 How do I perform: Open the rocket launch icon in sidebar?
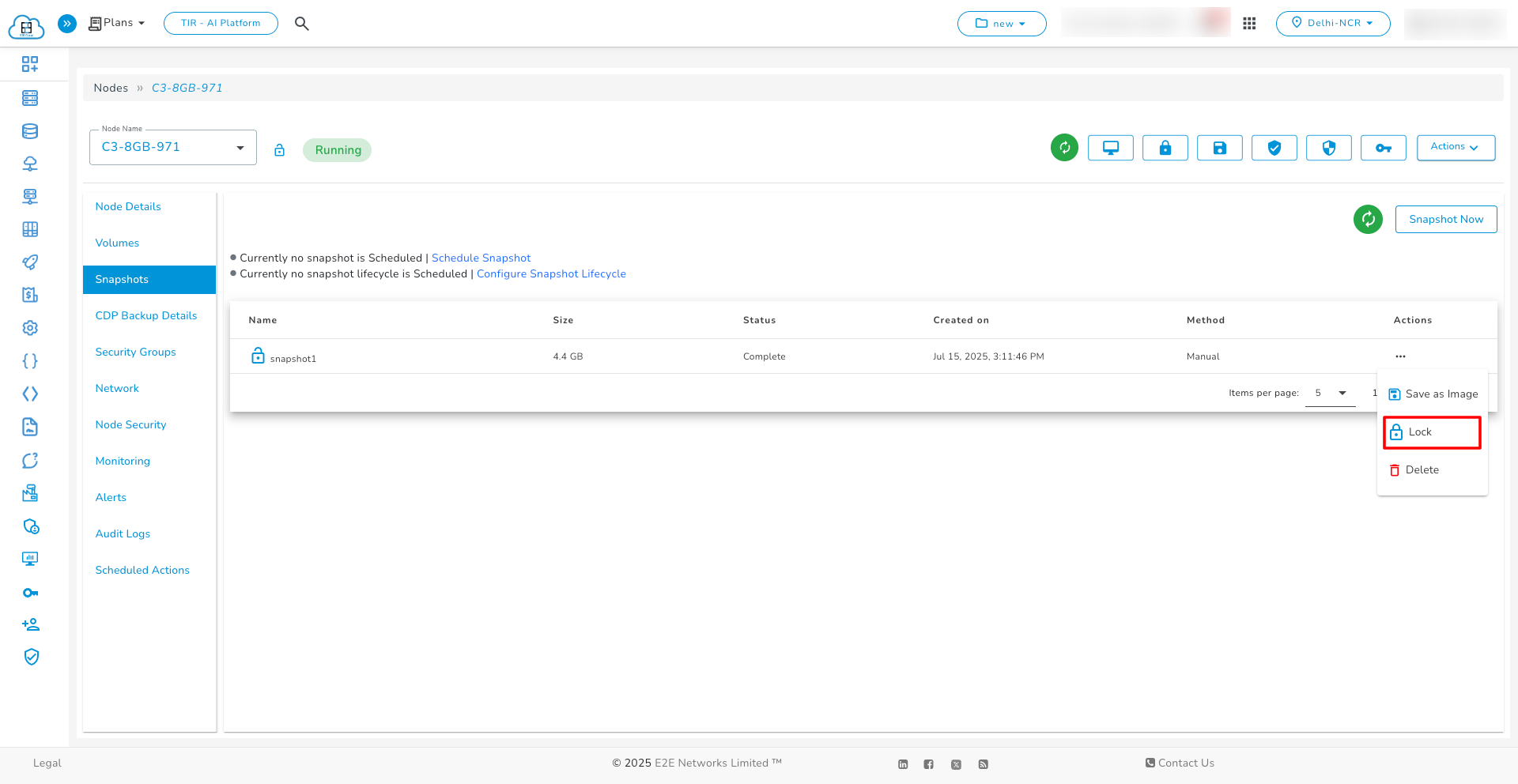pos(30,262)
